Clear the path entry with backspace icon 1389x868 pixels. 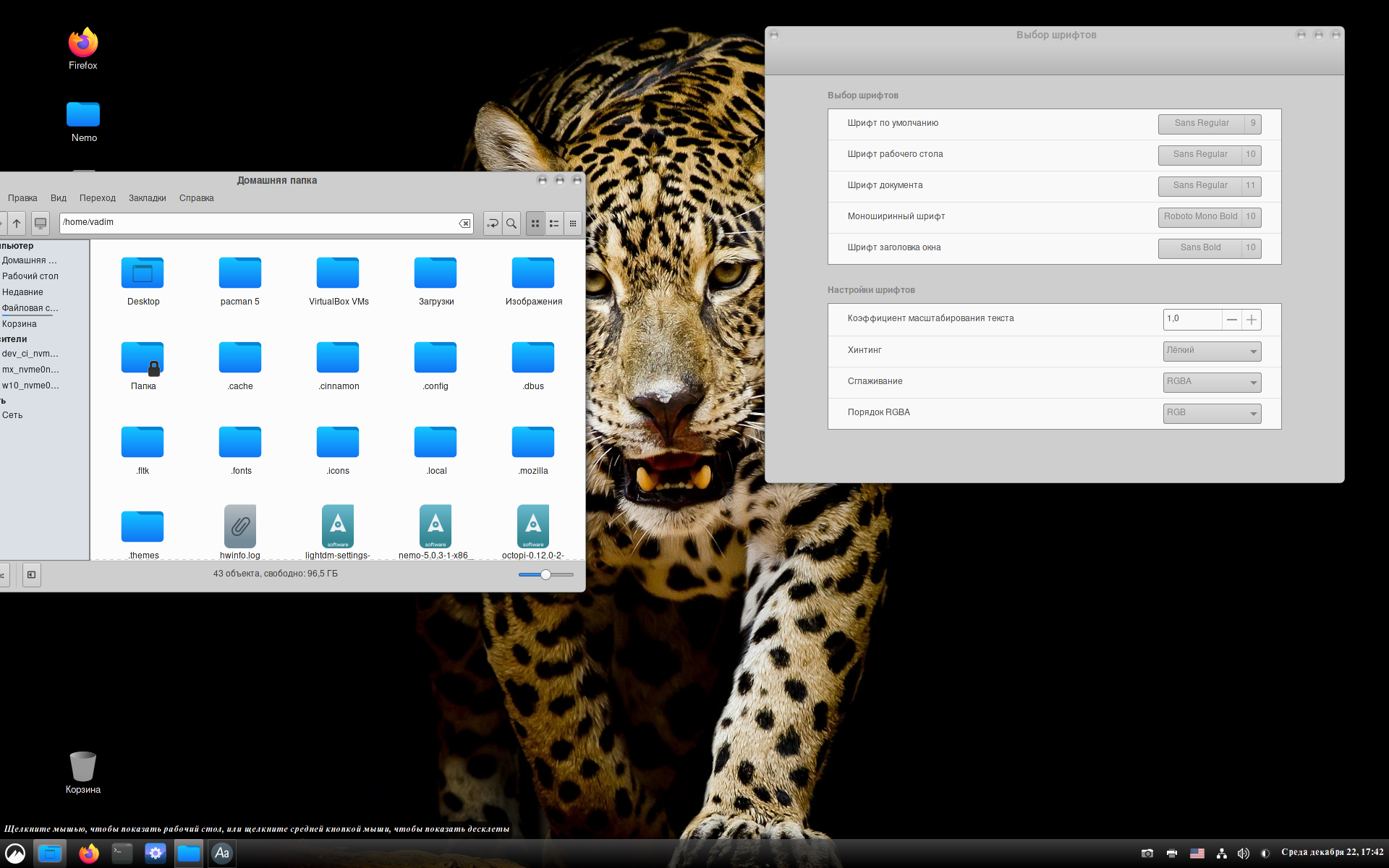(464, 224)
